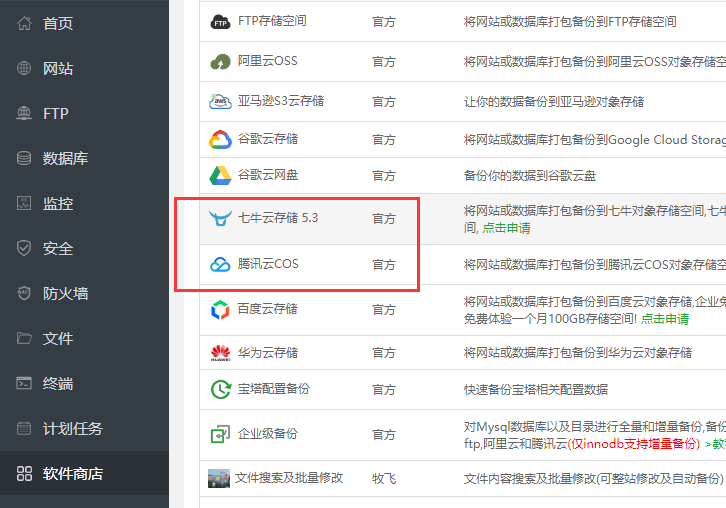The width and height of the screenshot is (726, 508).
Task: Select 防火墙 in the left menu
Action: click(65, 293)
